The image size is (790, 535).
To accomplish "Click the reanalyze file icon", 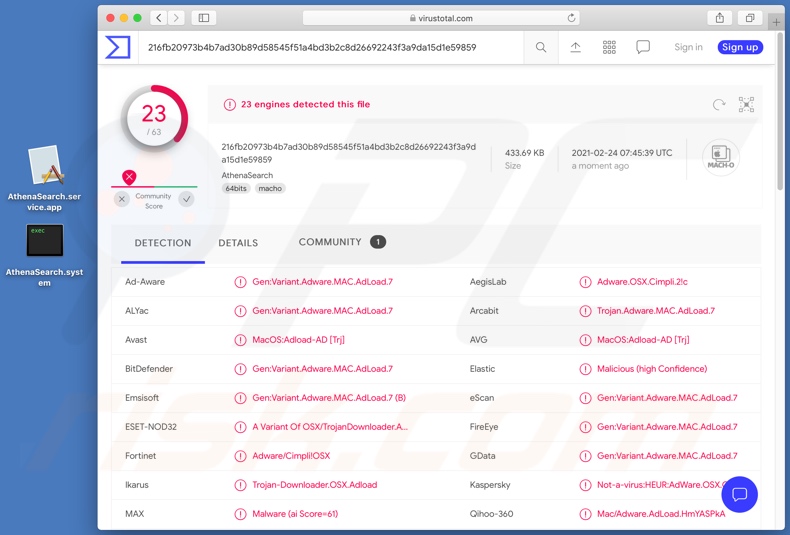I will coord(719,104).
